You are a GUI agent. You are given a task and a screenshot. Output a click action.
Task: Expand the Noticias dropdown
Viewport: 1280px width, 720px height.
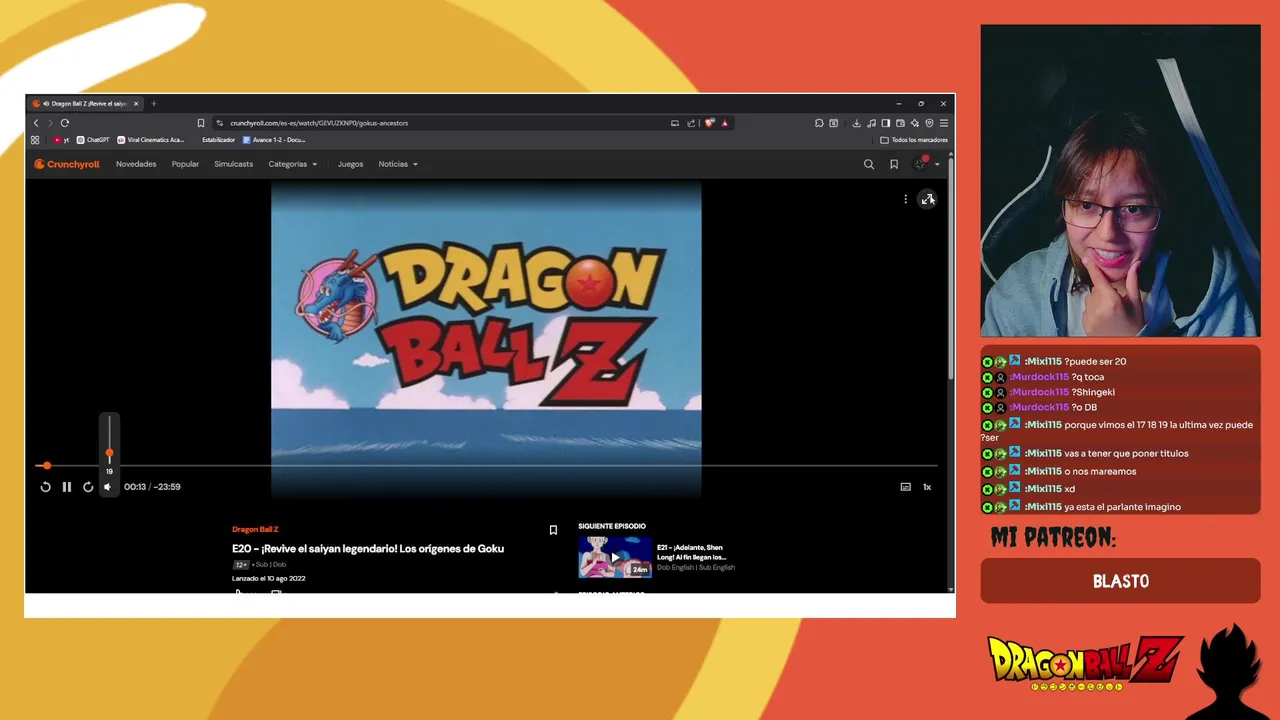(398, 164)
